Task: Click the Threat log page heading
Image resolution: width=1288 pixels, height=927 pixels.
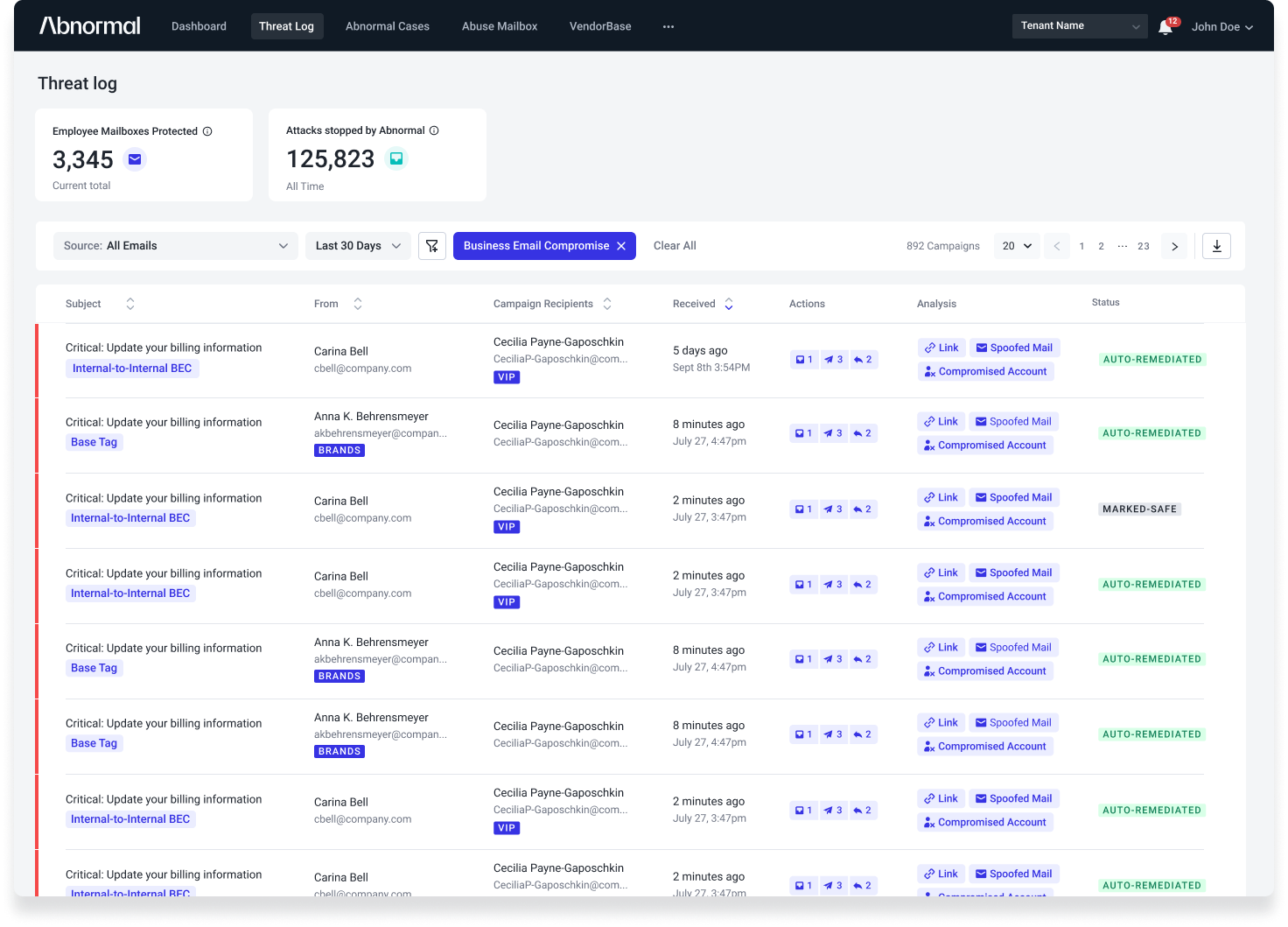Action: (77, 83)
